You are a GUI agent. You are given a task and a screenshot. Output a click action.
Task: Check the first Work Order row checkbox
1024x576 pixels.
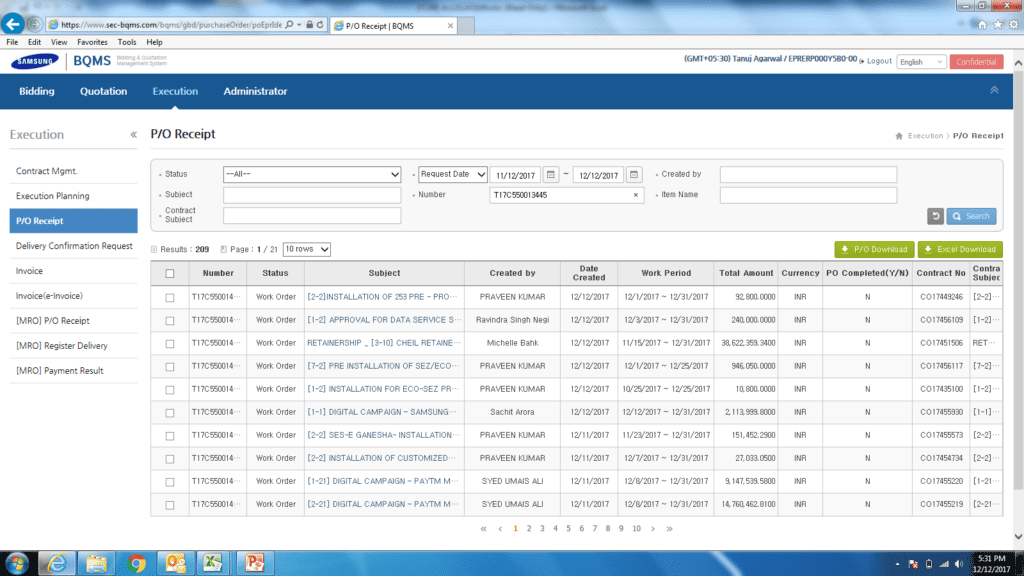pyautogui.click(x=169, y=296)
